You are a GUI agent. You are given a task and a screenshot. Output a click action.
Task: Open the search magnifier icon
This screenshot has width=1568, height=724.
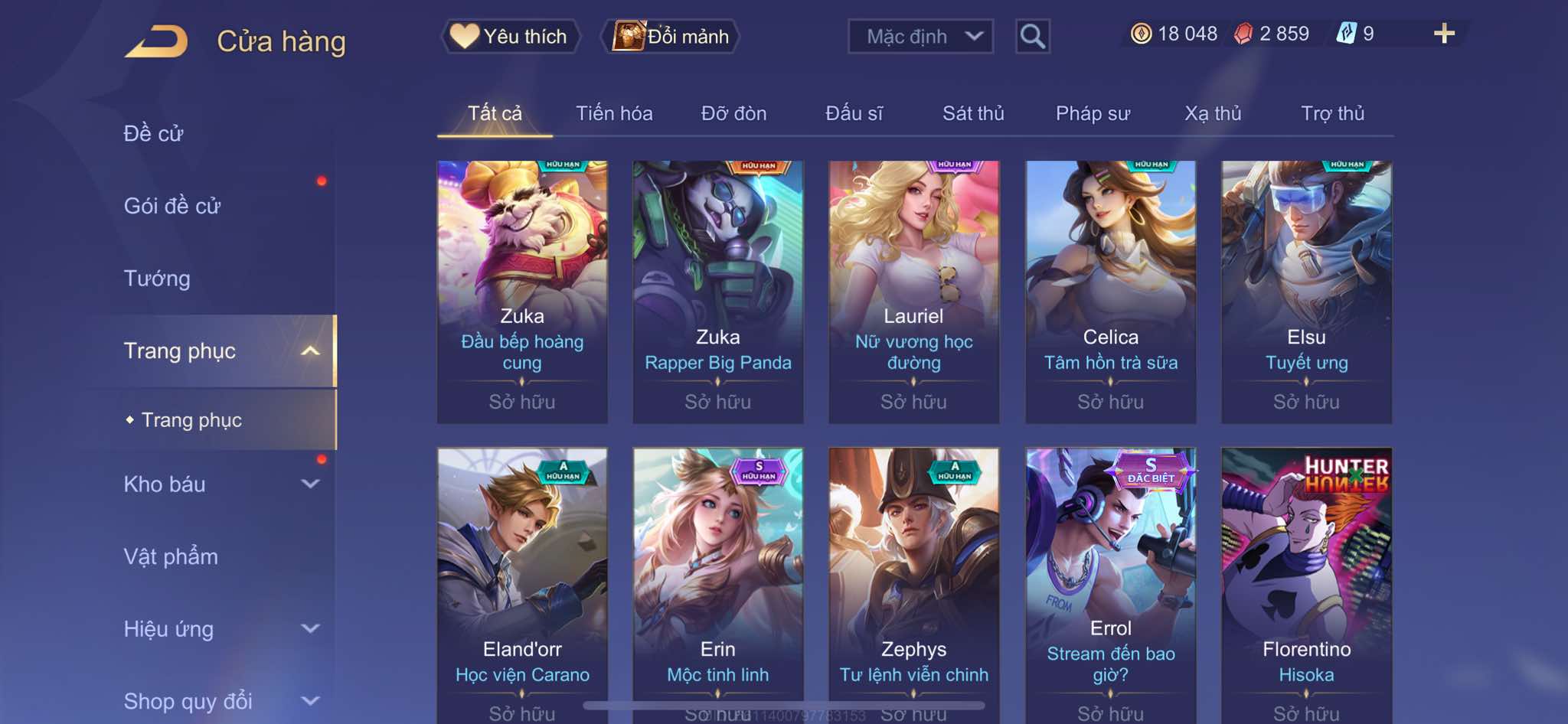(1032, 36)
